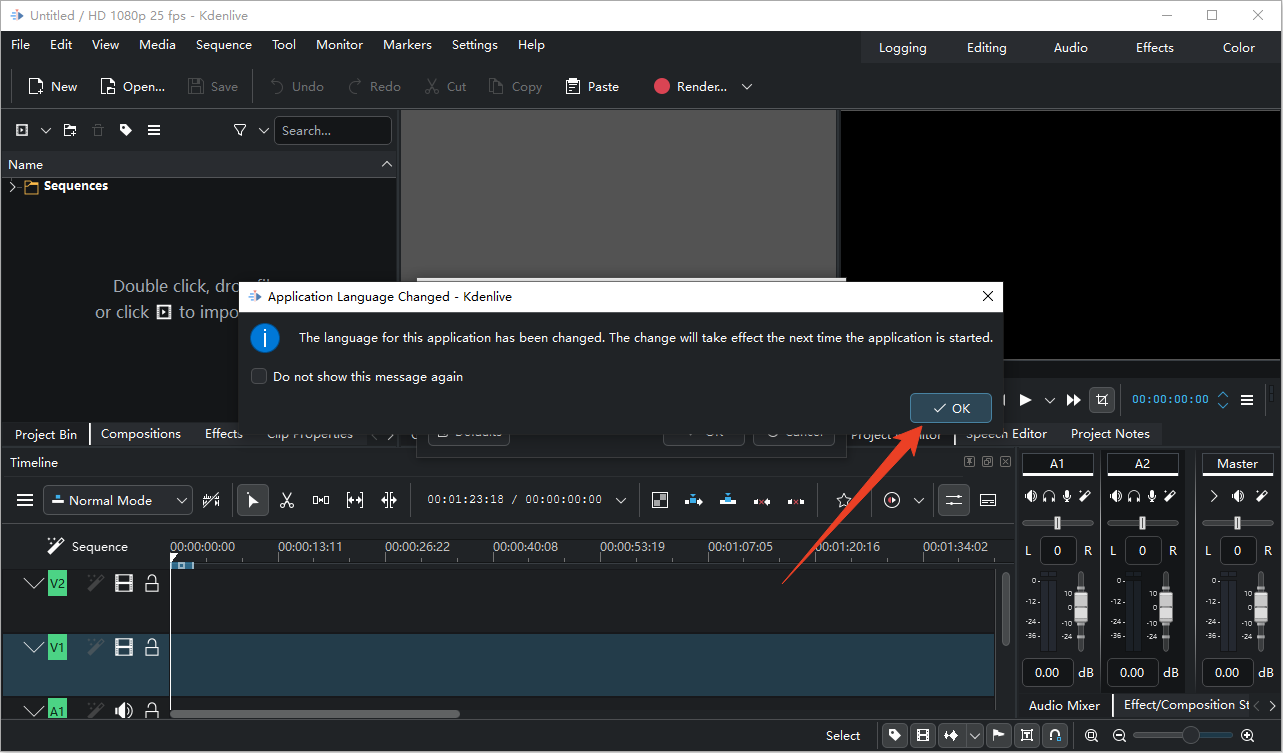Expand the Sequences folder in Project Bin
This screenshot has width=1283, height=753.
click(x=13, y=186)
